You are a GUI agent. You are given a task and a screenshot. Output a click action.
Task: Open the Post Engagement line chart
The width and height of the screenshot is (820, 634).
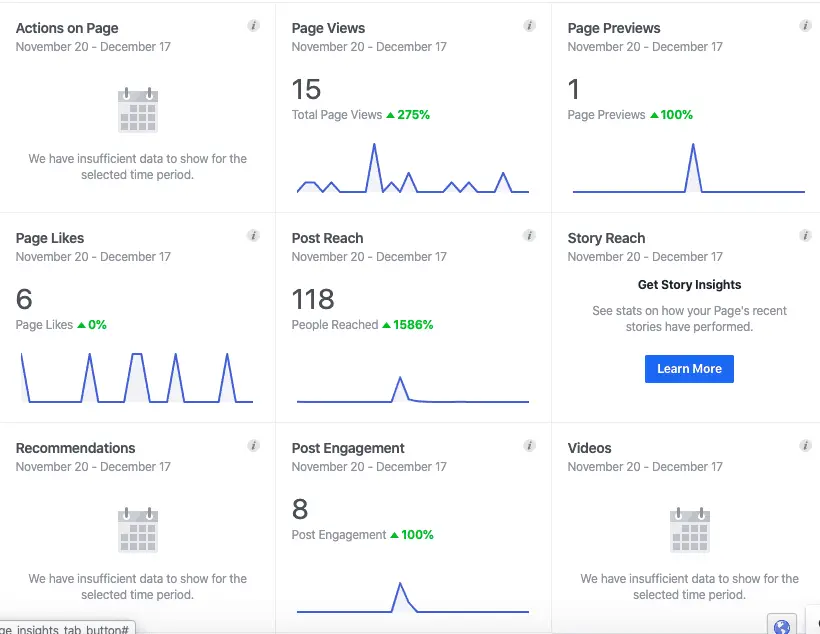pos(413,597)
